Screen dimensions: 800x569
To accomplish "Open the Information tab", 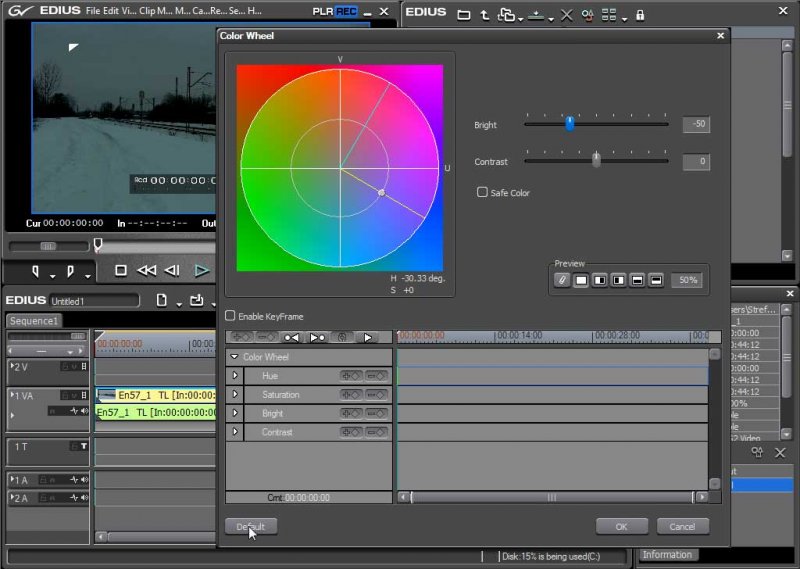I will [667, 555].
